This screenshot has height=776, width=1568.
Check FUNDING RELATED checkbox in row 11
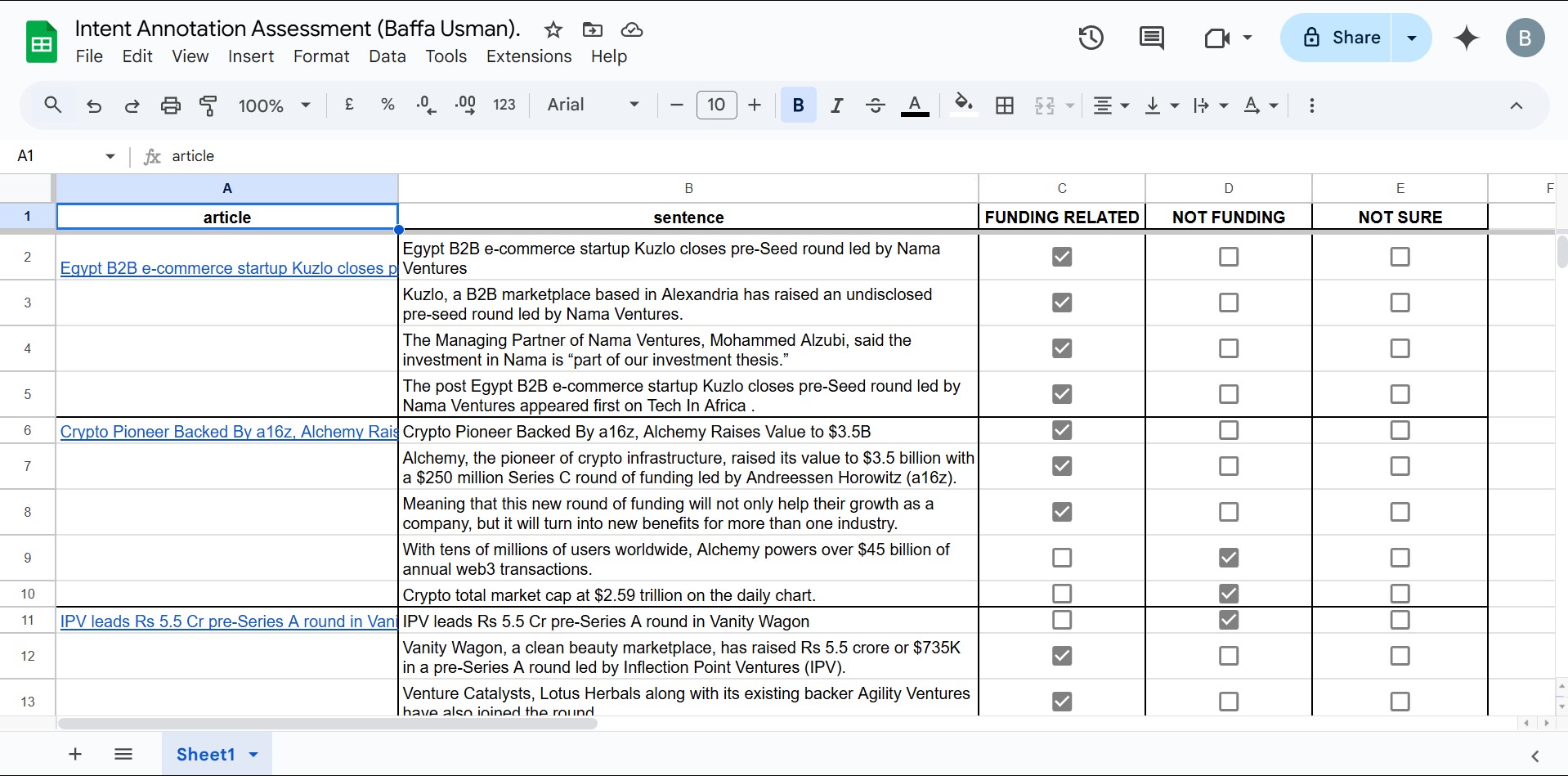coord(1061,620)
